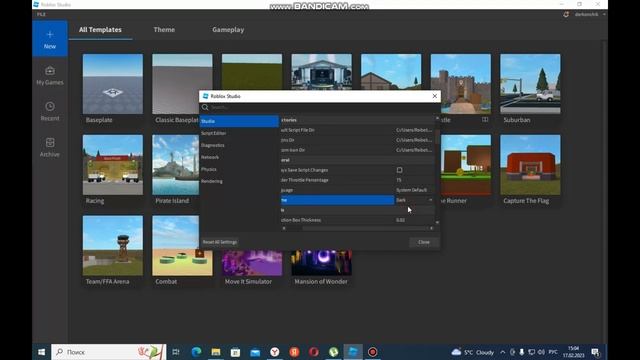Choose the Move It Simulator template
Image resolution: width=640 pixels, height=360 pixels.
tap(252, 268)
